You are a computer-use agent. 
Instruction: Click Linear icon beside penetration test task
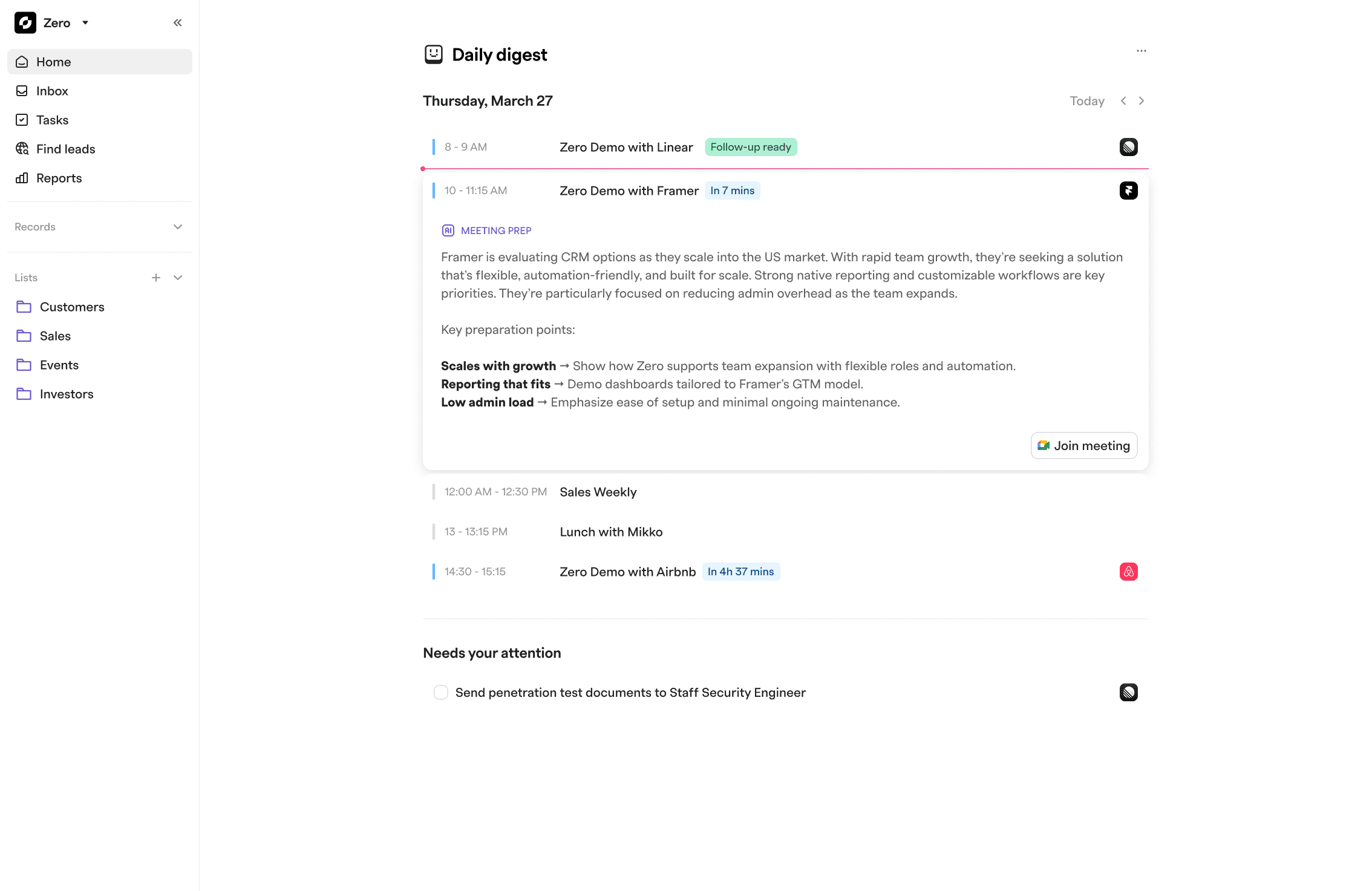pos(1128,692)
